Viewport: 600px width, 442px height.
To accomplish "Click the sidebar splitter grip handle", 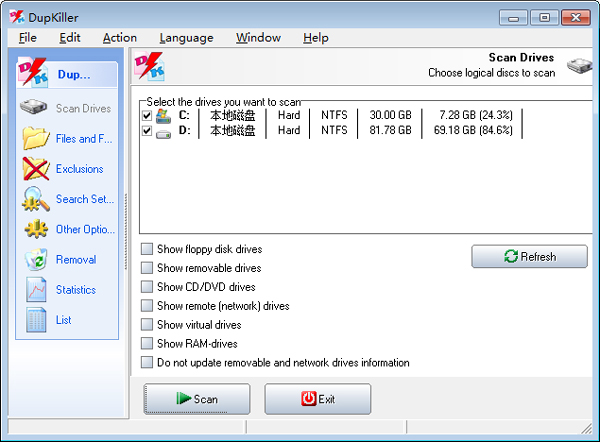I will pos(126,231).
